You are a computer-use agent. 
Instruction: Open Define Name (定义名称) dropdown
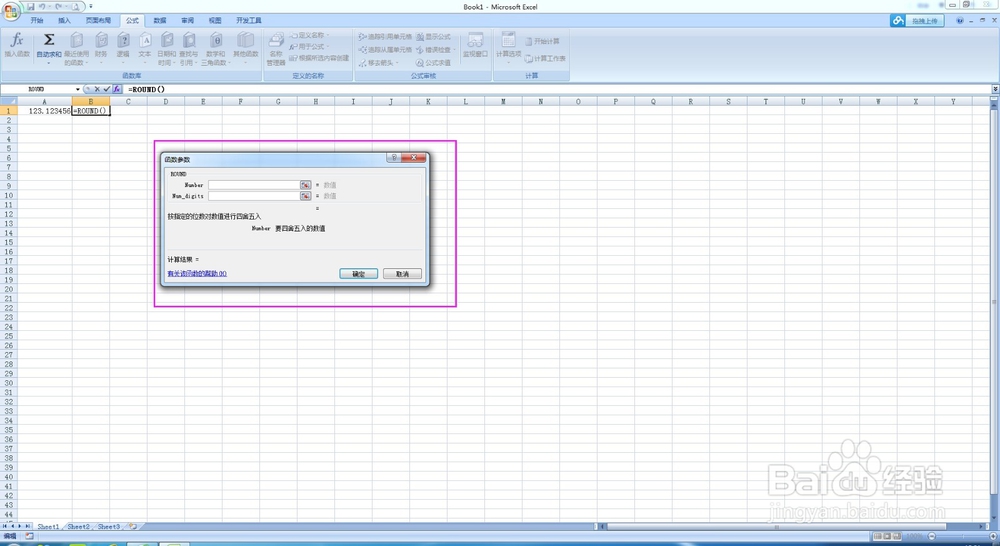pos(310,36)
